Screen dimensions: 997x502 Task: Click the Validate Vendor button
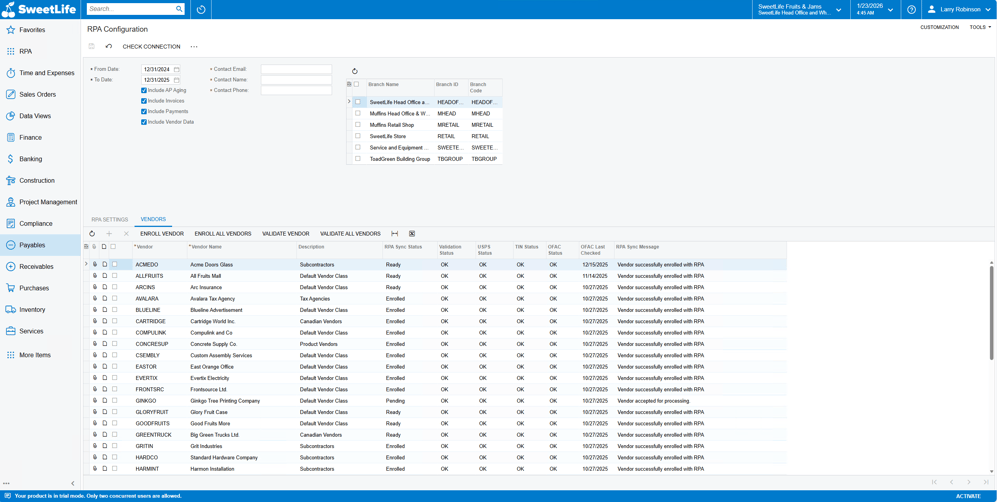point(285,234)
